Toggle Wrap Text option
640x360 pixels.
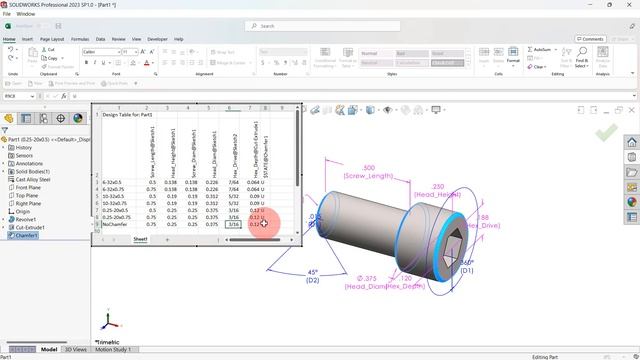click(x=222, y=52)
